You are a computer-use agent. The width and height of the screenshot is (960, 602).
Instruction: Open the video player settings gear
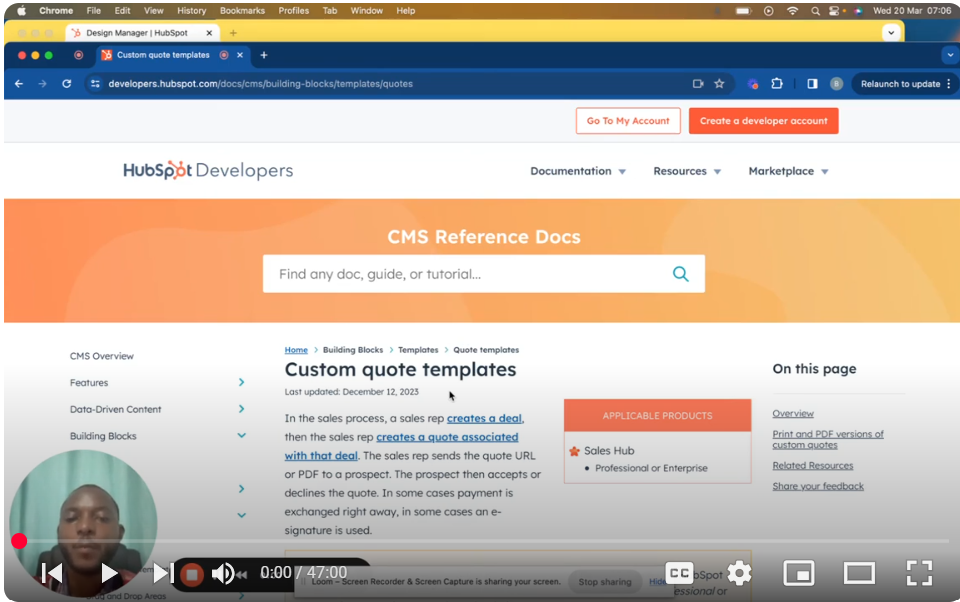tap(739, 573)
